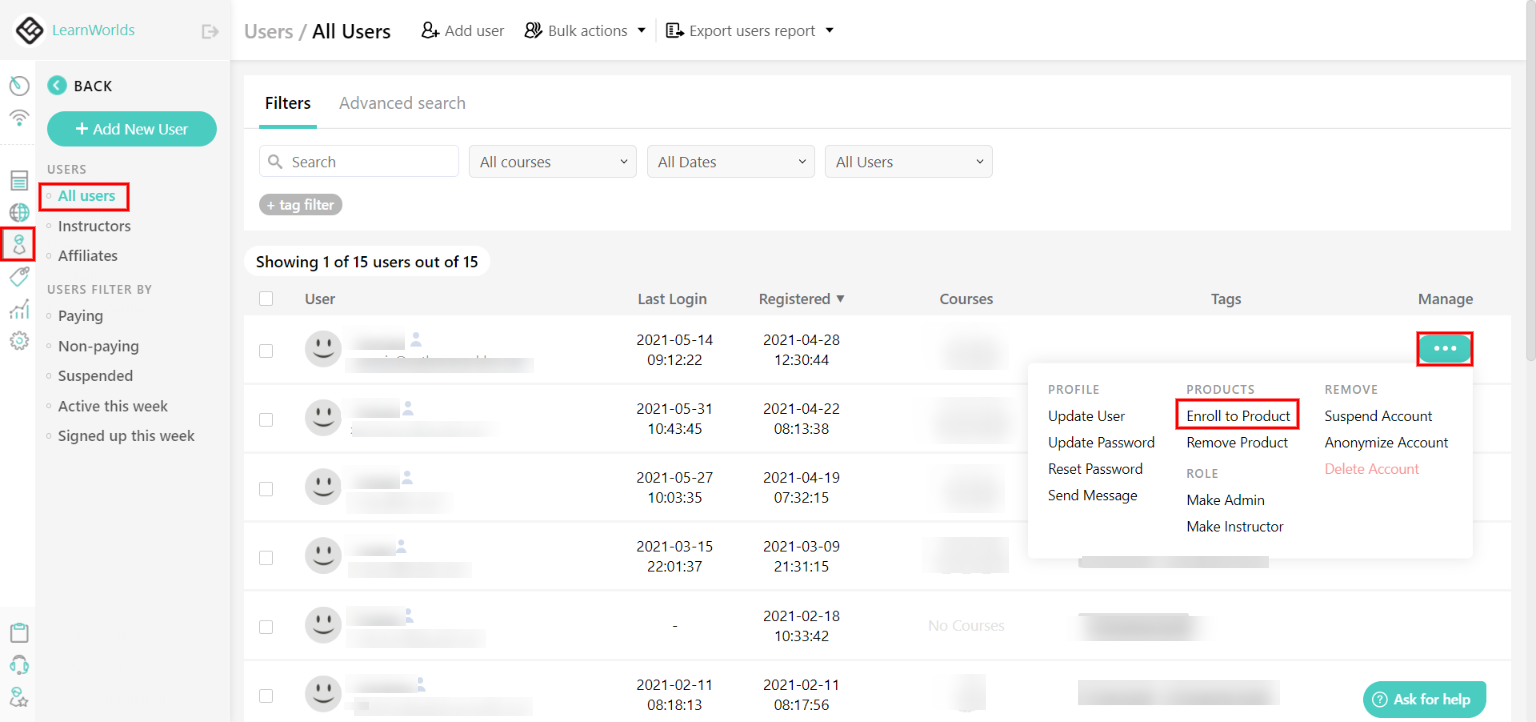This screenshot has height=722, width=1536.
Task: Select the globe site icon in sidebar
Action: [x=18, y=212]
